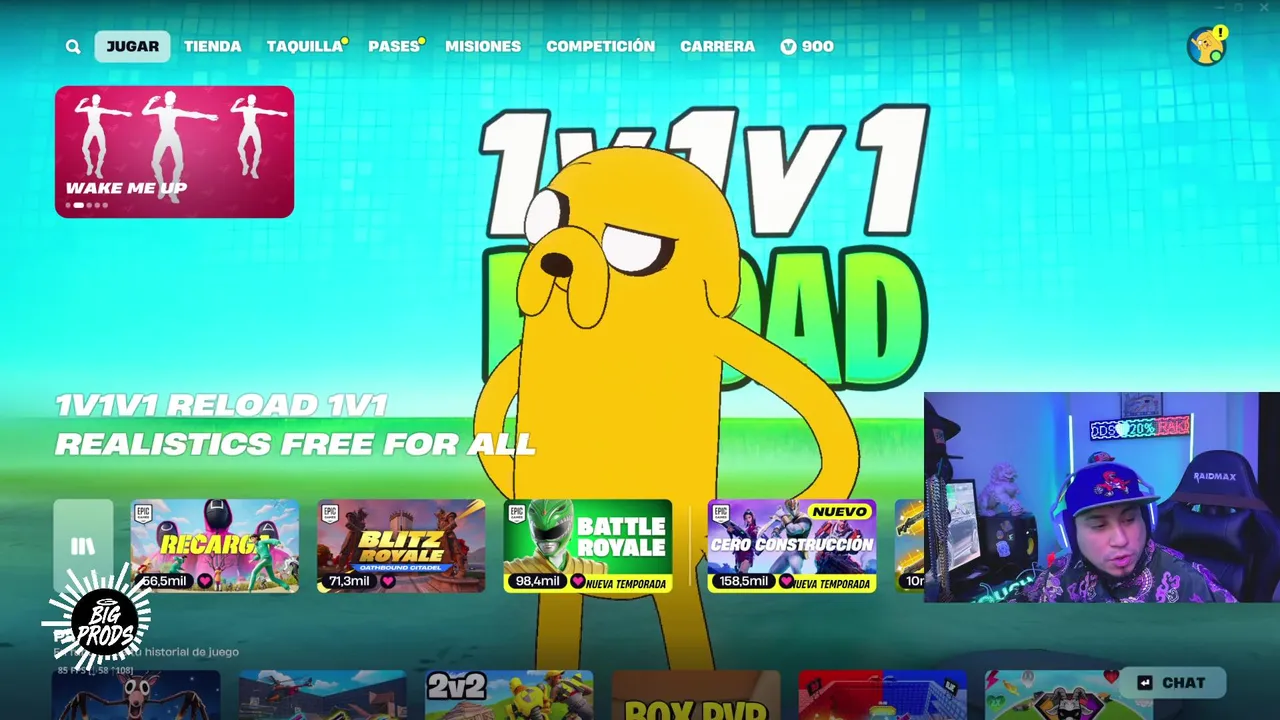The width and height of the screenshot is (1280, 720).
Task: Go to the MISIONES tab
Action: pos(483,47)
